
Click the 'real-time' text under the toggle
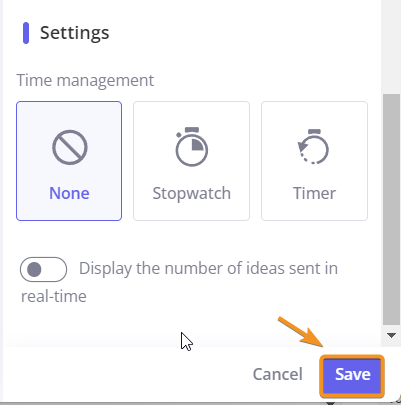pyautogui.click(x=54, y=296)
